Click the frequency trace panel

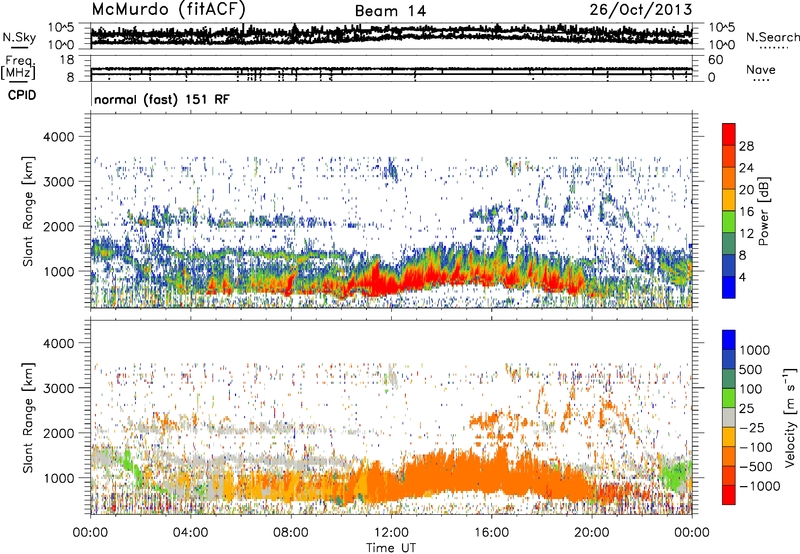pyautogui.click(x=391, y=68)
